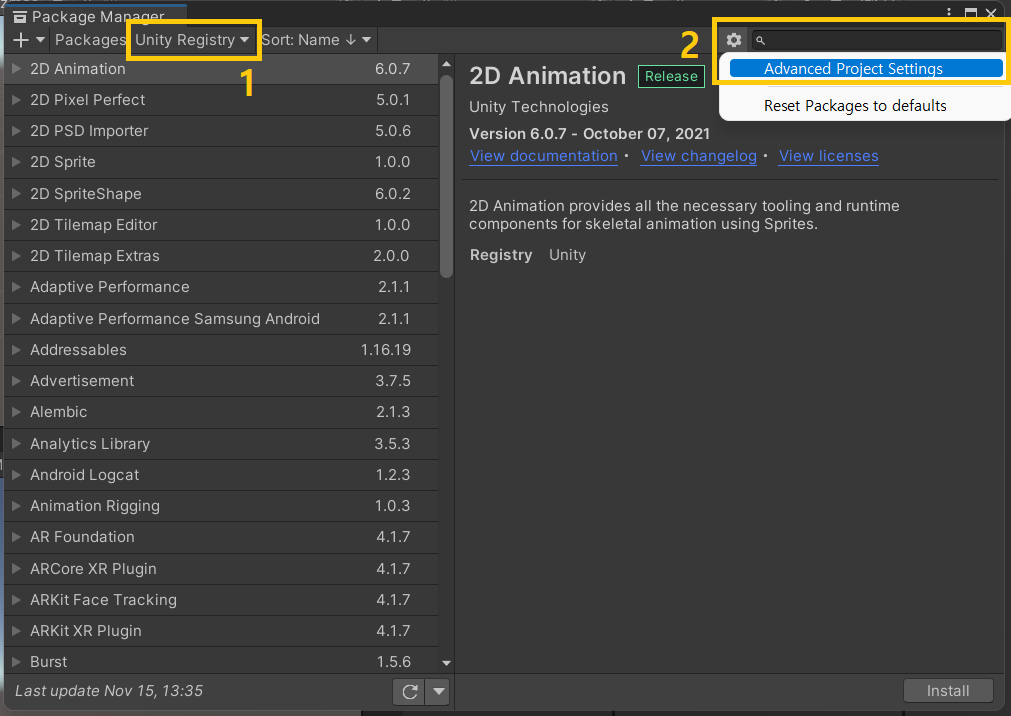Expand the 2D SpriteShape package

[16, 194]
